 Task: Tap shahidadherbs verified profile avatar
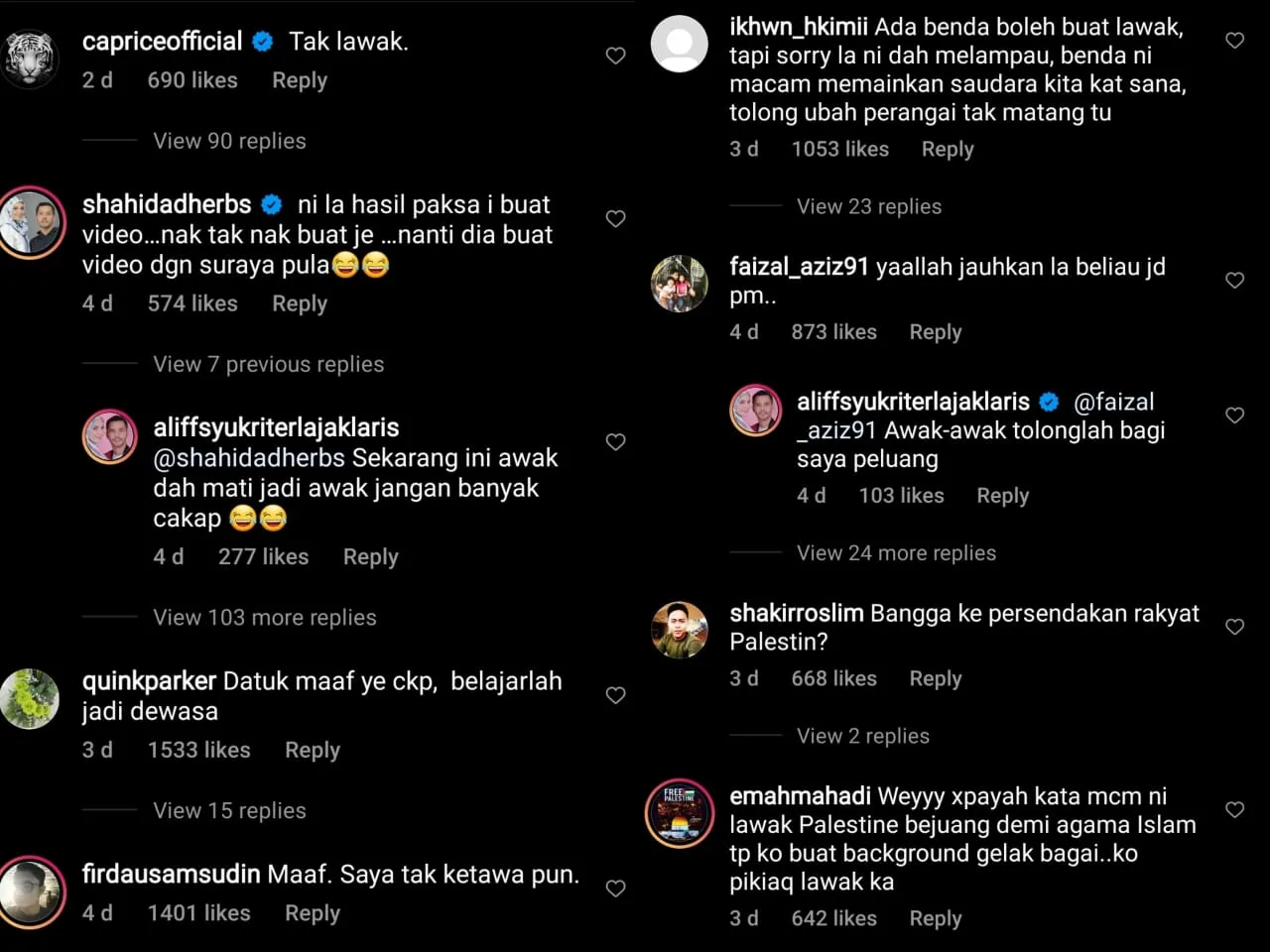click(32, 222)
